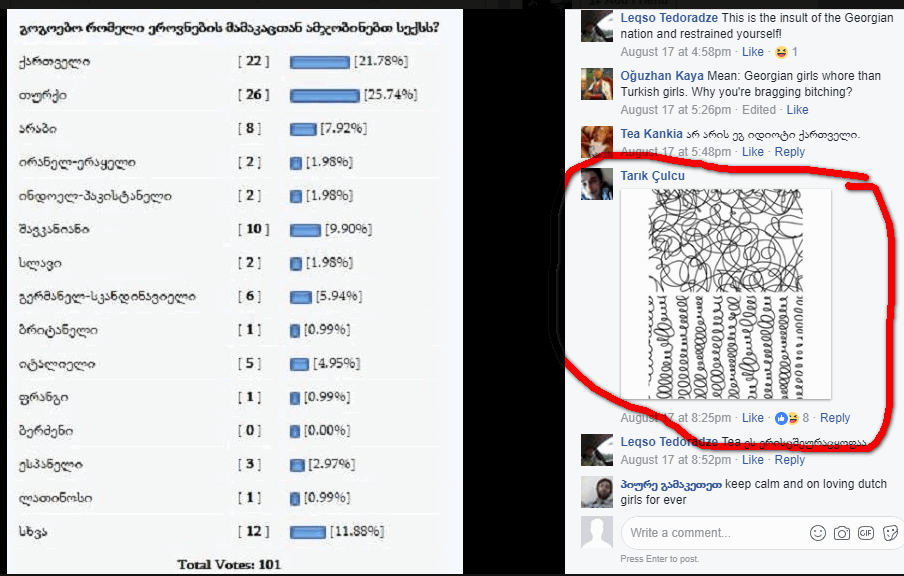Open the scribble image posted by Tarık Çulcu
The image size is (904, 576).
(726, 293)
